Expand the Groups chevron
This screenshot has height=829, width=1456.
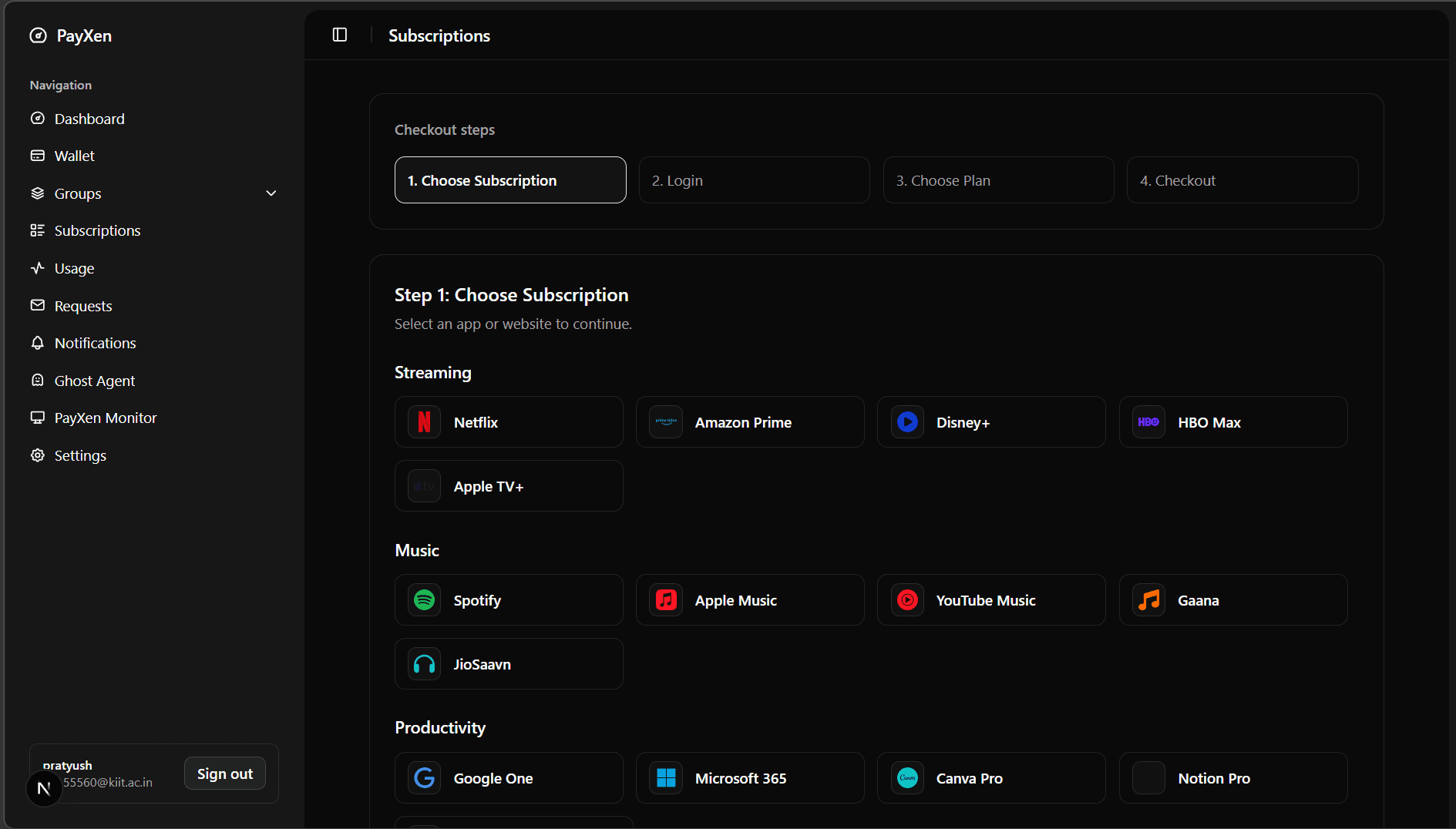(x=271, y=193)
